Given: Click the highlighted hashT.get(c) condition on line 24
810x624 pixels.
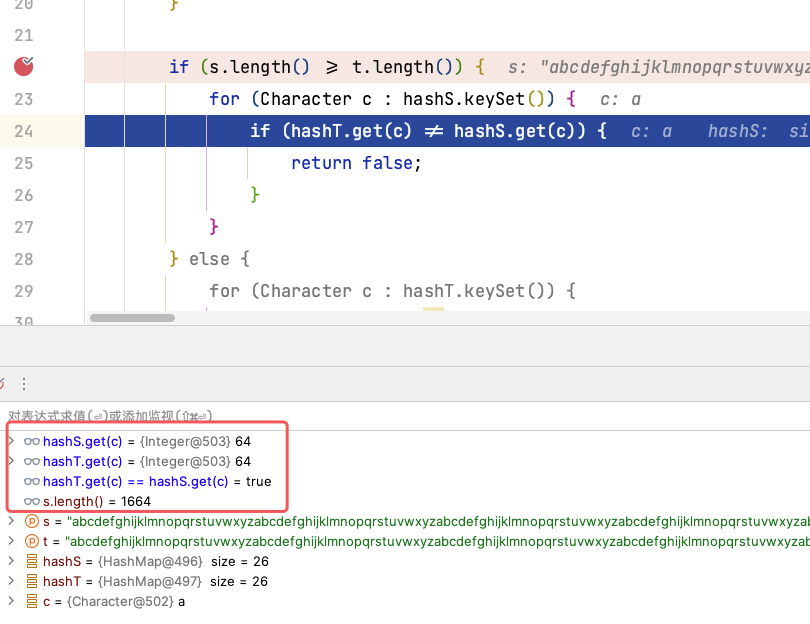Looking at the screenshot, I should (351, 131).
